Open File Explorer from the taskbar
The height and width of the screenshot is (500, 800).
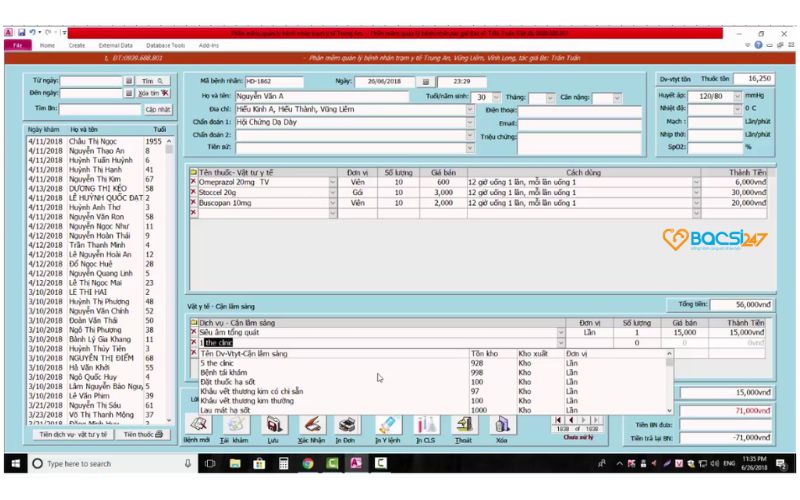pos(235,463)
